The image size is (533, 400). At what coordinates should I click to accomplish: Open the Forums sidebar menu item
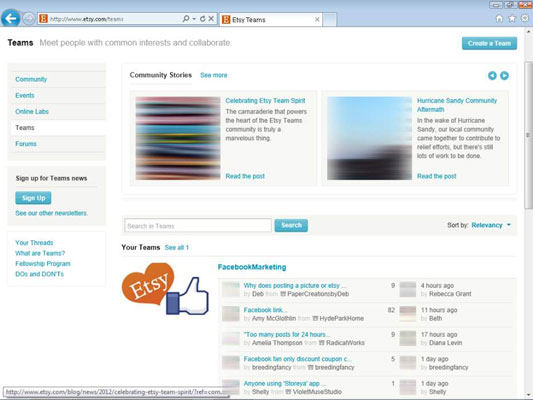click(x=26, y=144)
